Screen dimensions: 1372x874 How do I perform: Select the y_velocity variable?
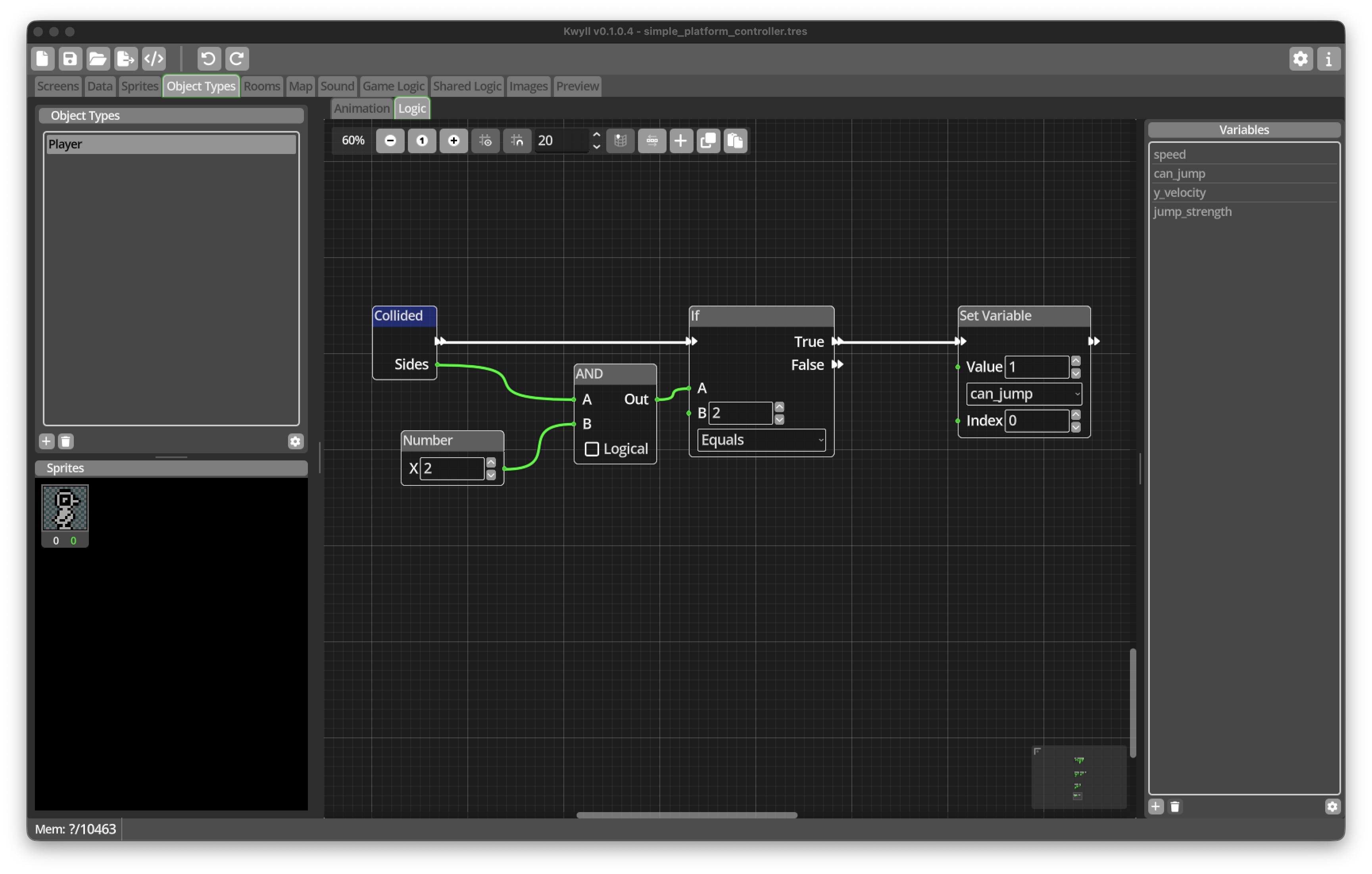(x=1244, y=193)
